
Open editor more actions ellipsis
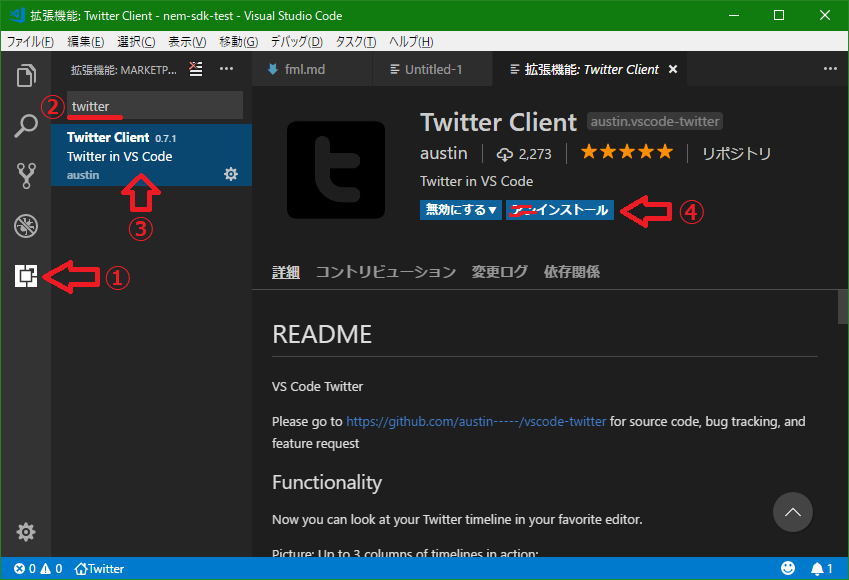coord(830,69)
